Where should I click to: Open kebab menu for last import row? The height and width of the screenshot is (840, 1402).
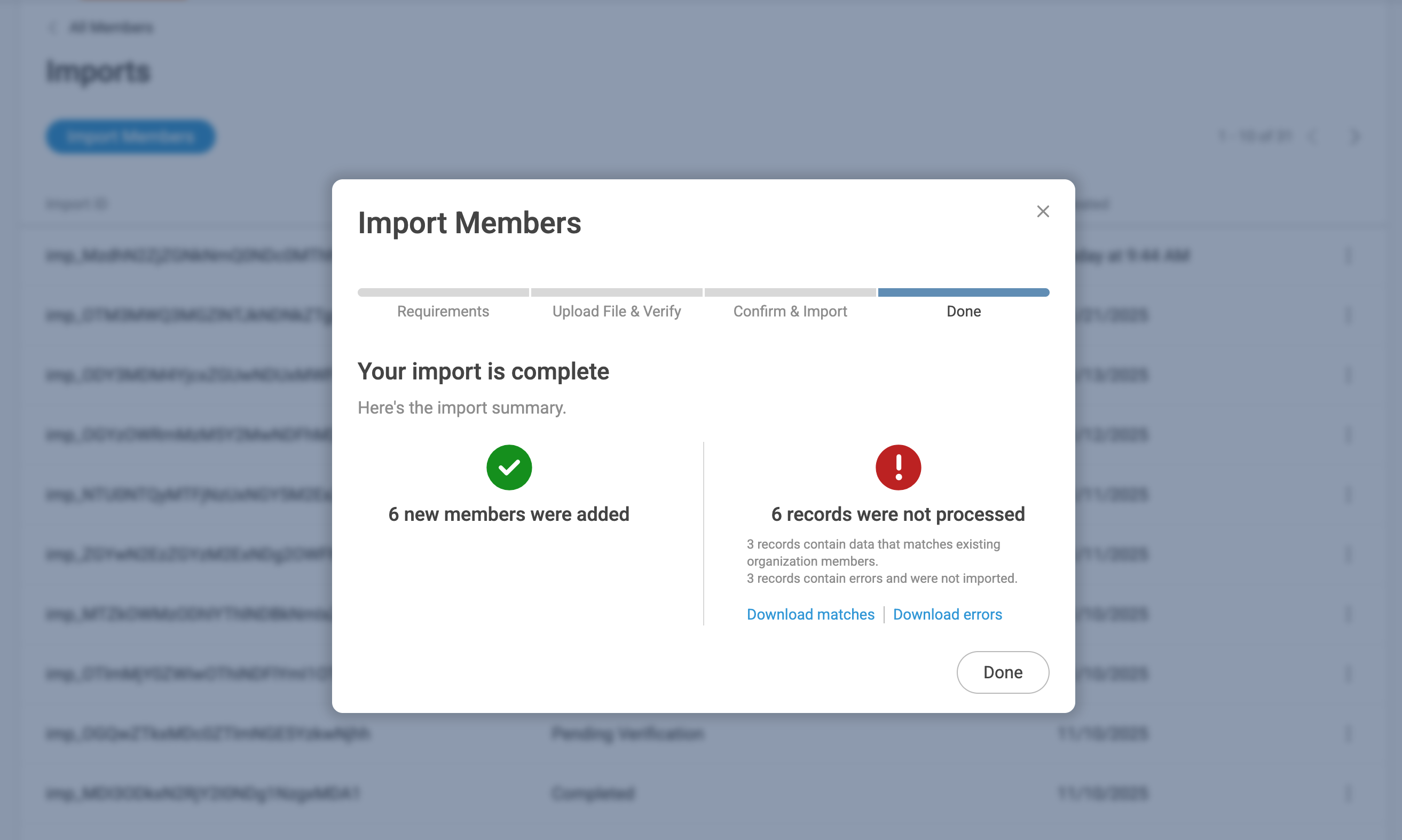tap(1348, 793)
